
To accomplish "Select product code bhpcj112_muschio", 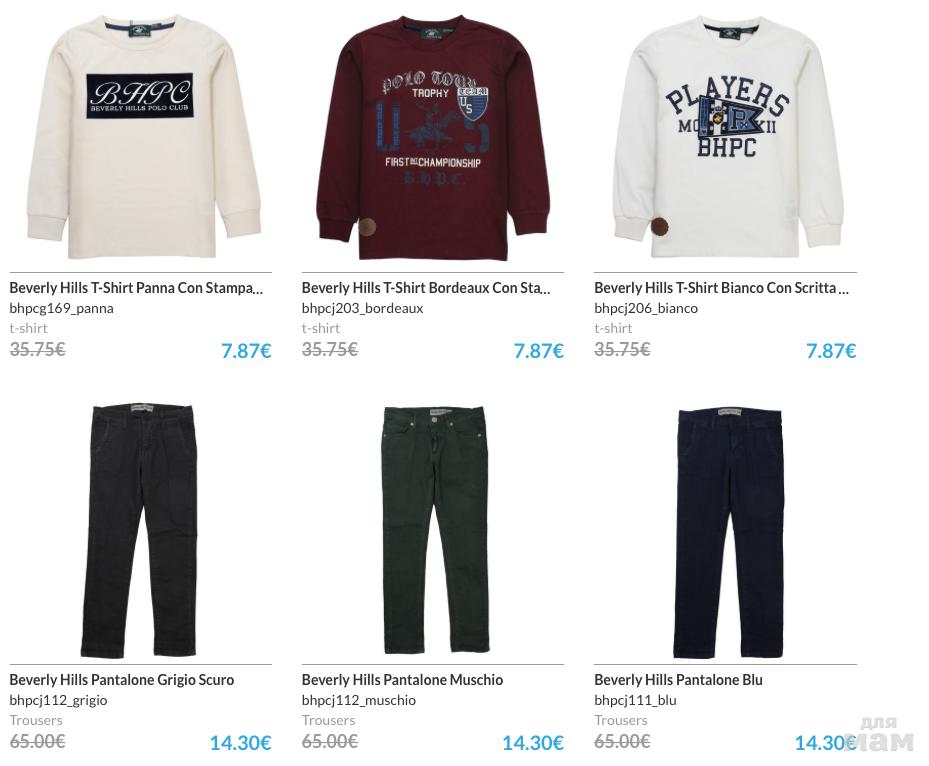I will [359, 700].
